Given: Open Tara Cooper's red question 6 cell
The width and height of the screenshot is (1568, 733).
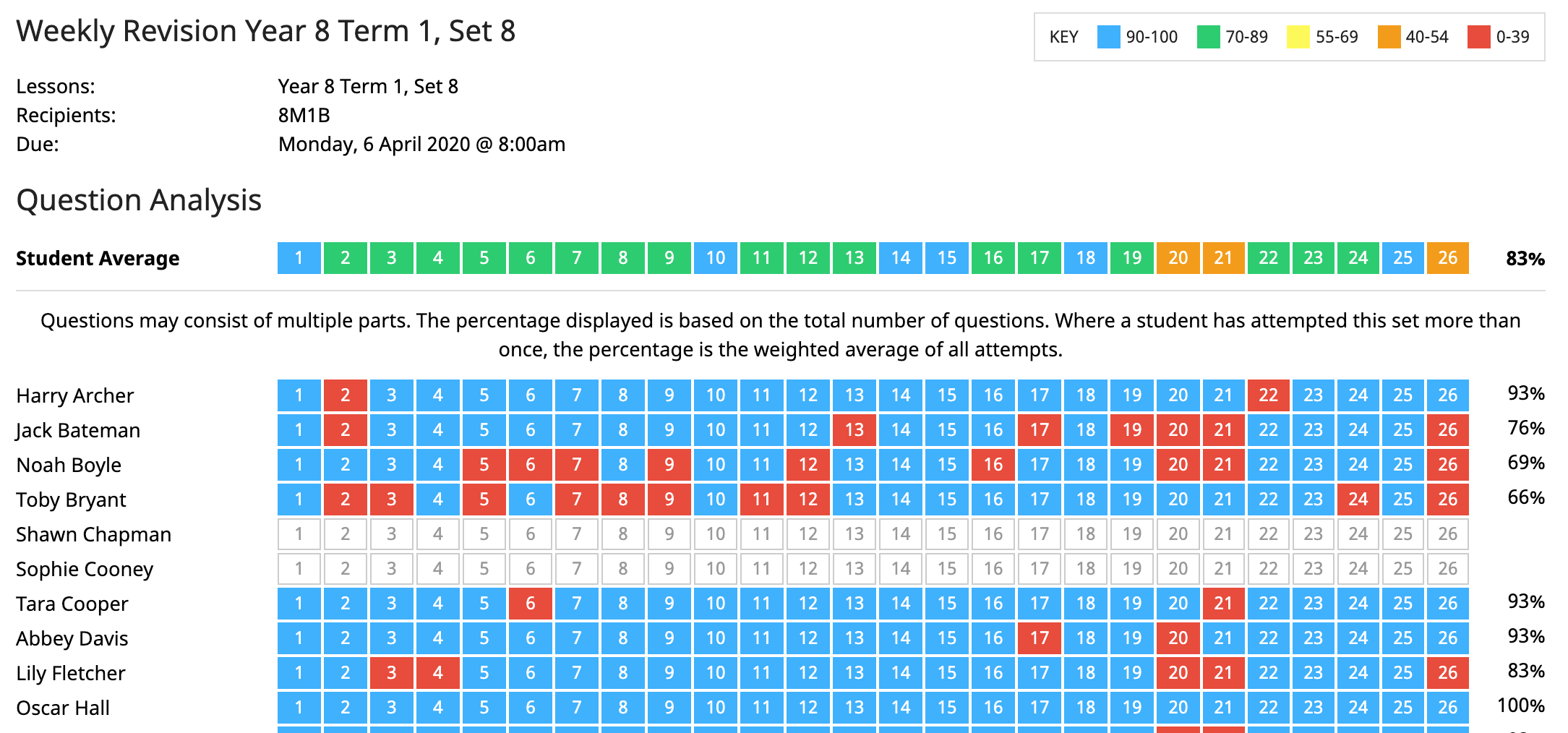Looking at the screenshot, I should [530, 604].
